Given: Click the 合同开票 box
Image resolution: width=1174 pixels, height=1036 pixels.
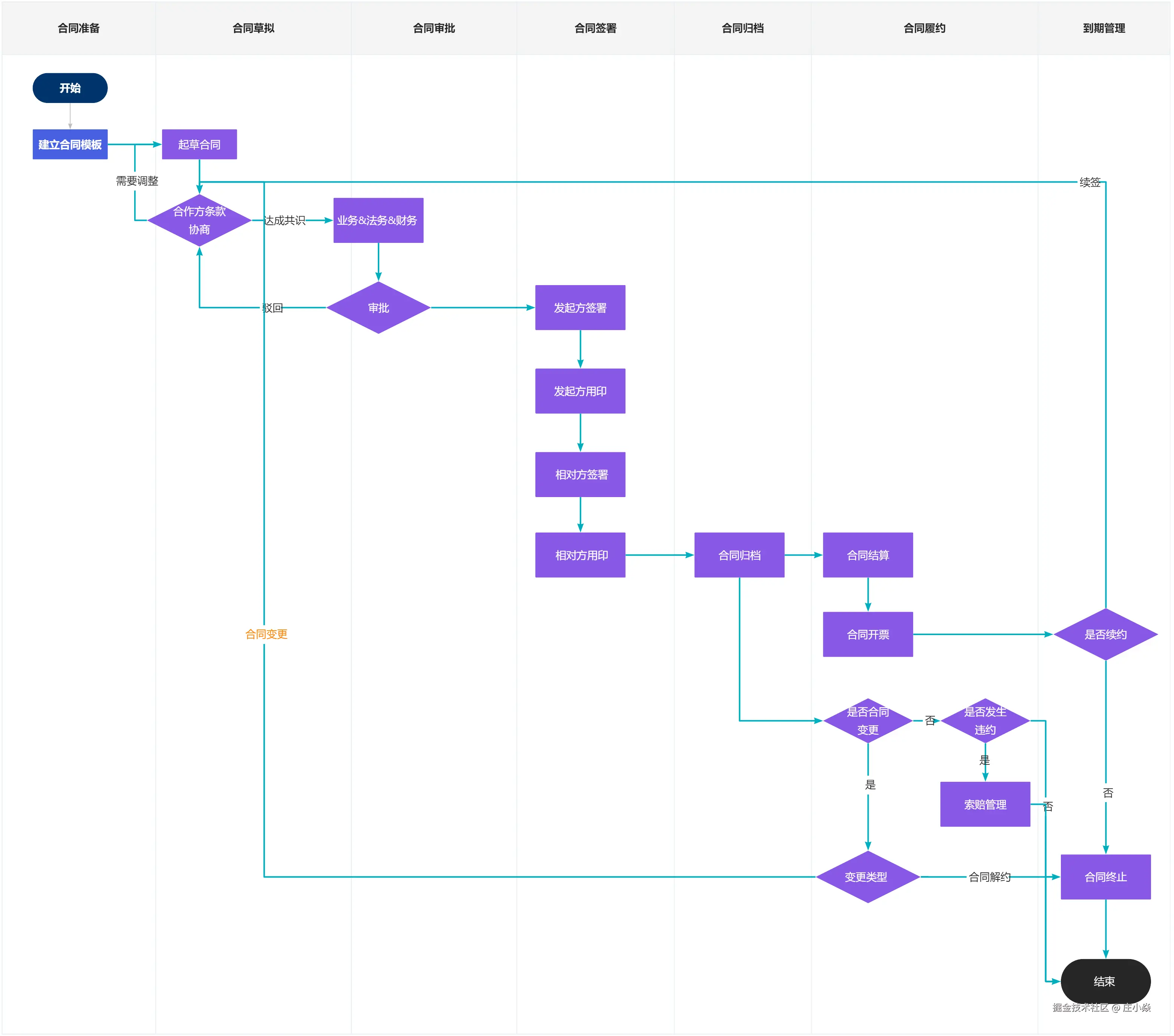Looking at the screenshot, I should [868, 634].
